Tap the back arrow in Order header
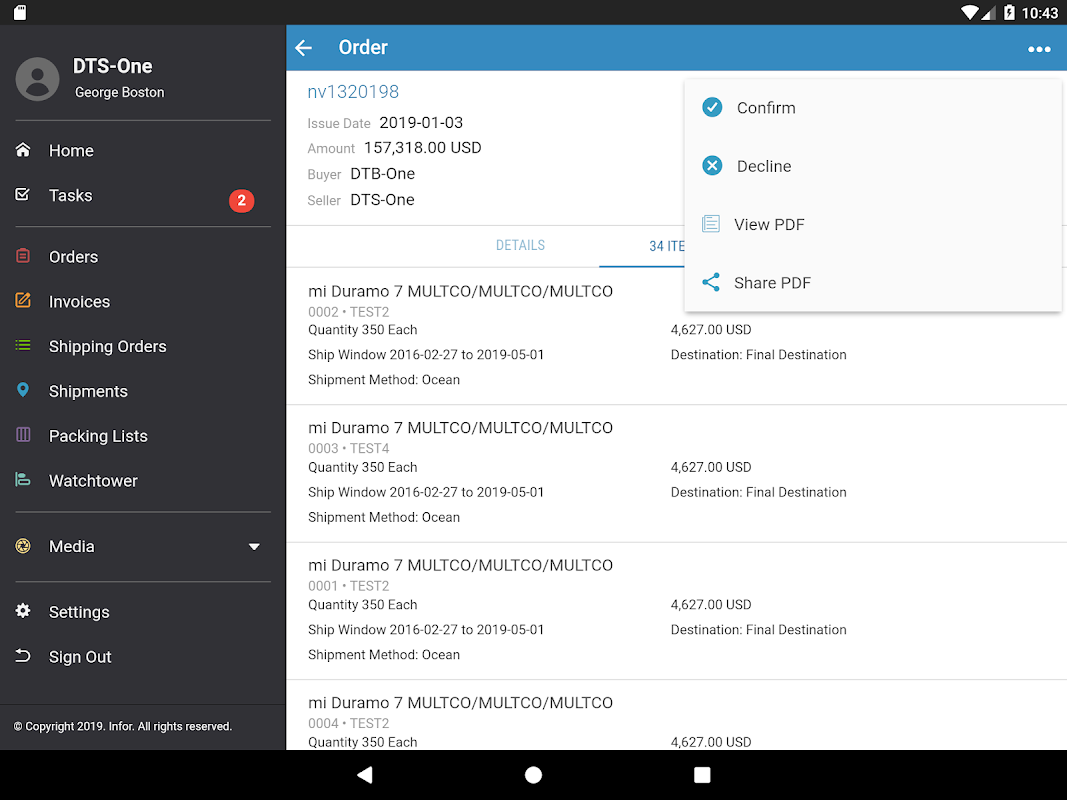 click(304, 48)
